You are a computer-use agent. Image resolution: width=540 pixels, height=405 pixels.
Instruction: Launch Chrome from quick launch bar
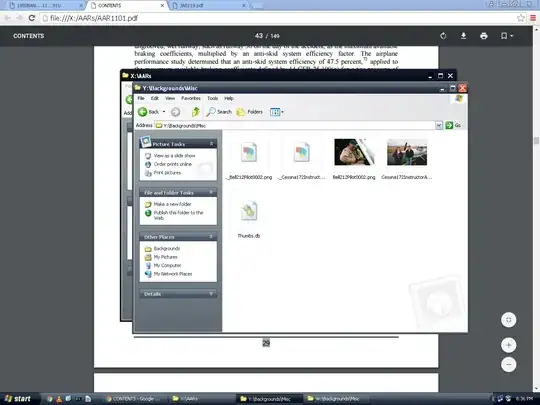coord(50,399)
